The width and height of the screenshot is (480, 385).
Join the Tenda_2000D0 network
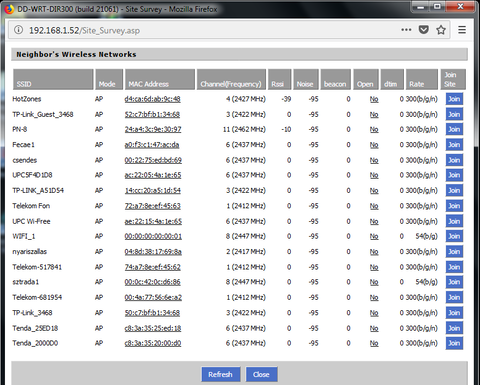(x=454, y=343)
